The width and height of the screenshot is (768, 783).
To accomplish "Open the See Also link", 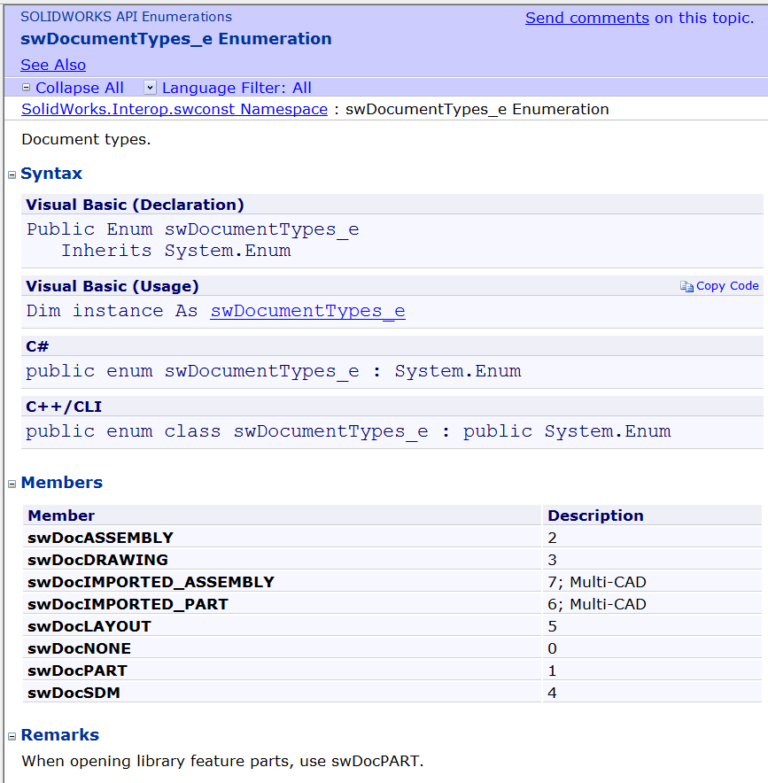I will click(53, 65).
